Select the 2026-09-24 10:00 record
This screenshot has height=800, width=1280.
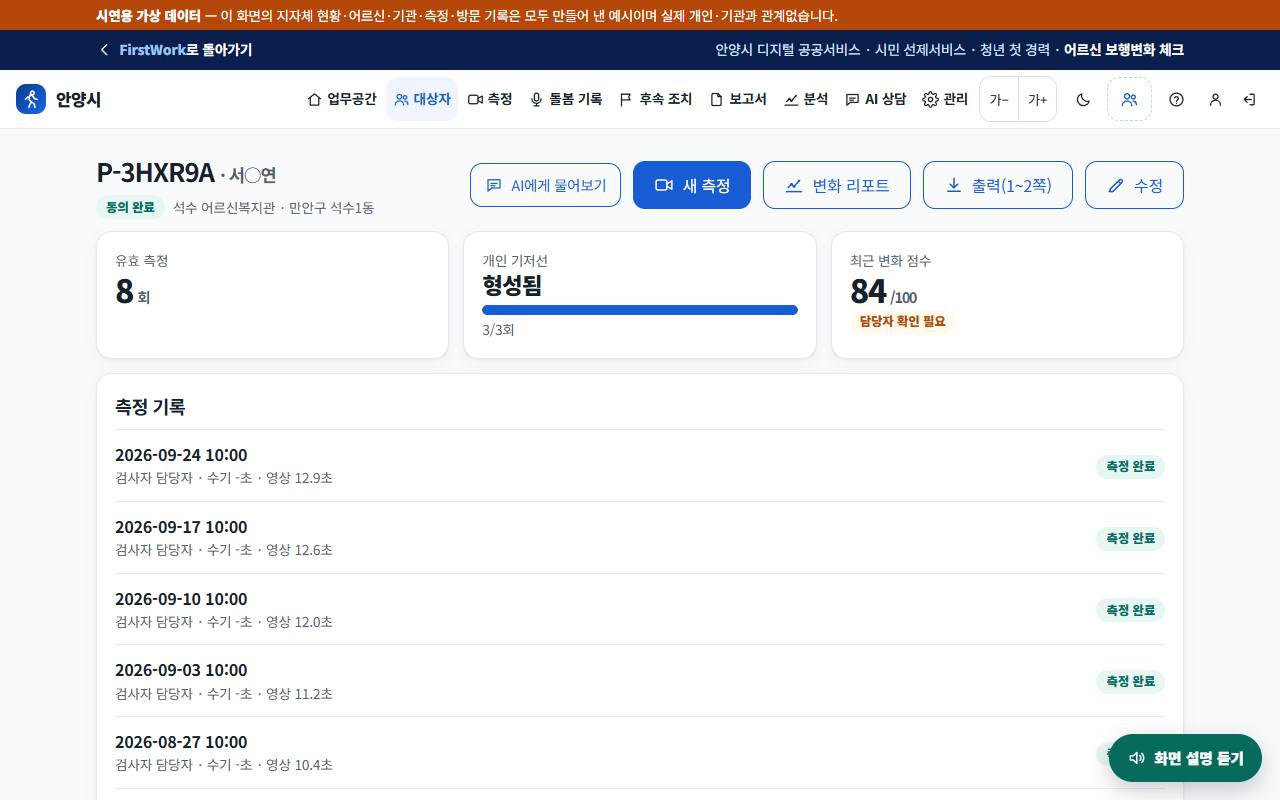(640, 466)
